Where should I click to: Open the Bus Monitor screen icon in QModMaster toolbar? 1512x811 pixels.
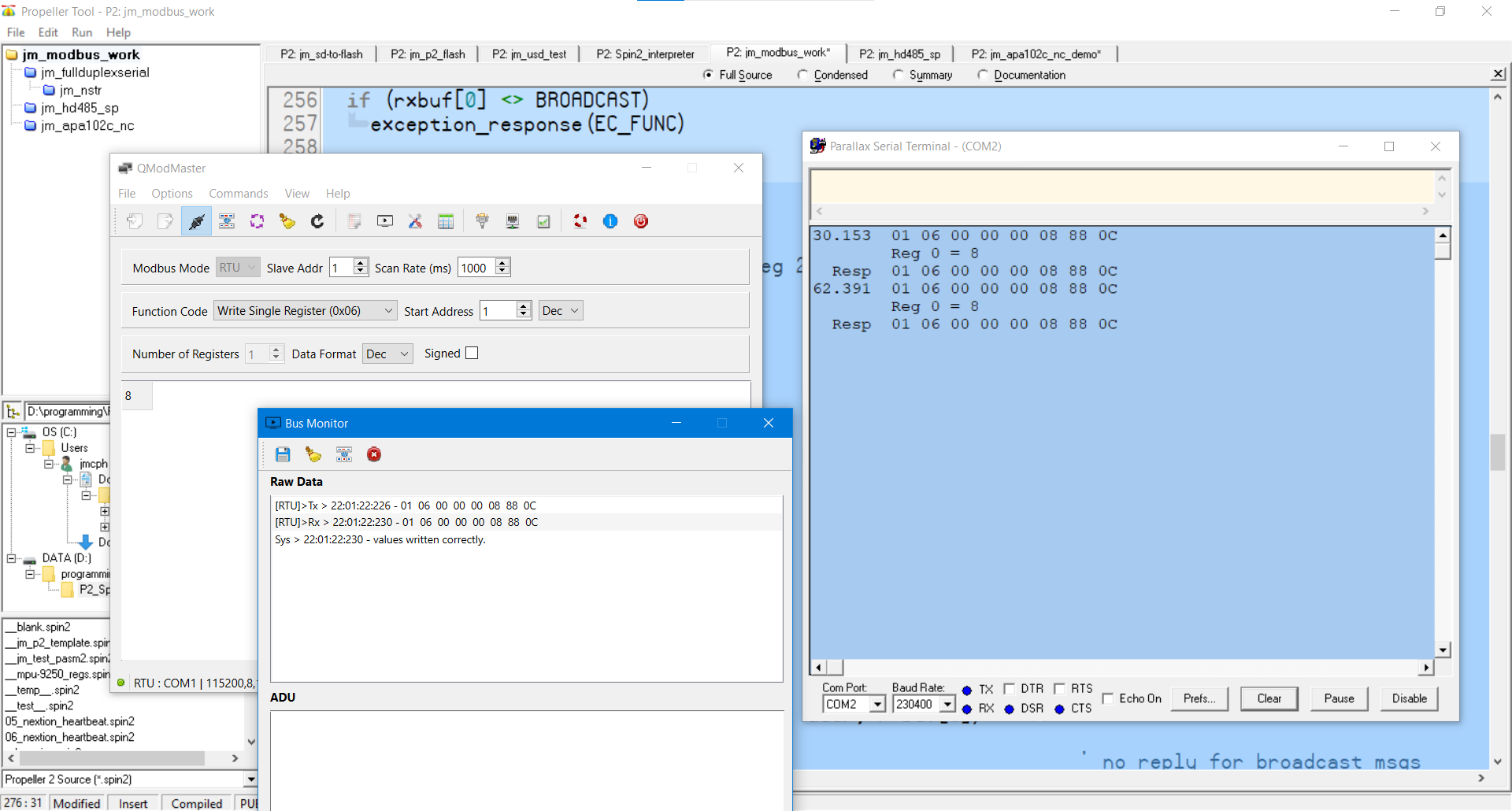point(385,221)
